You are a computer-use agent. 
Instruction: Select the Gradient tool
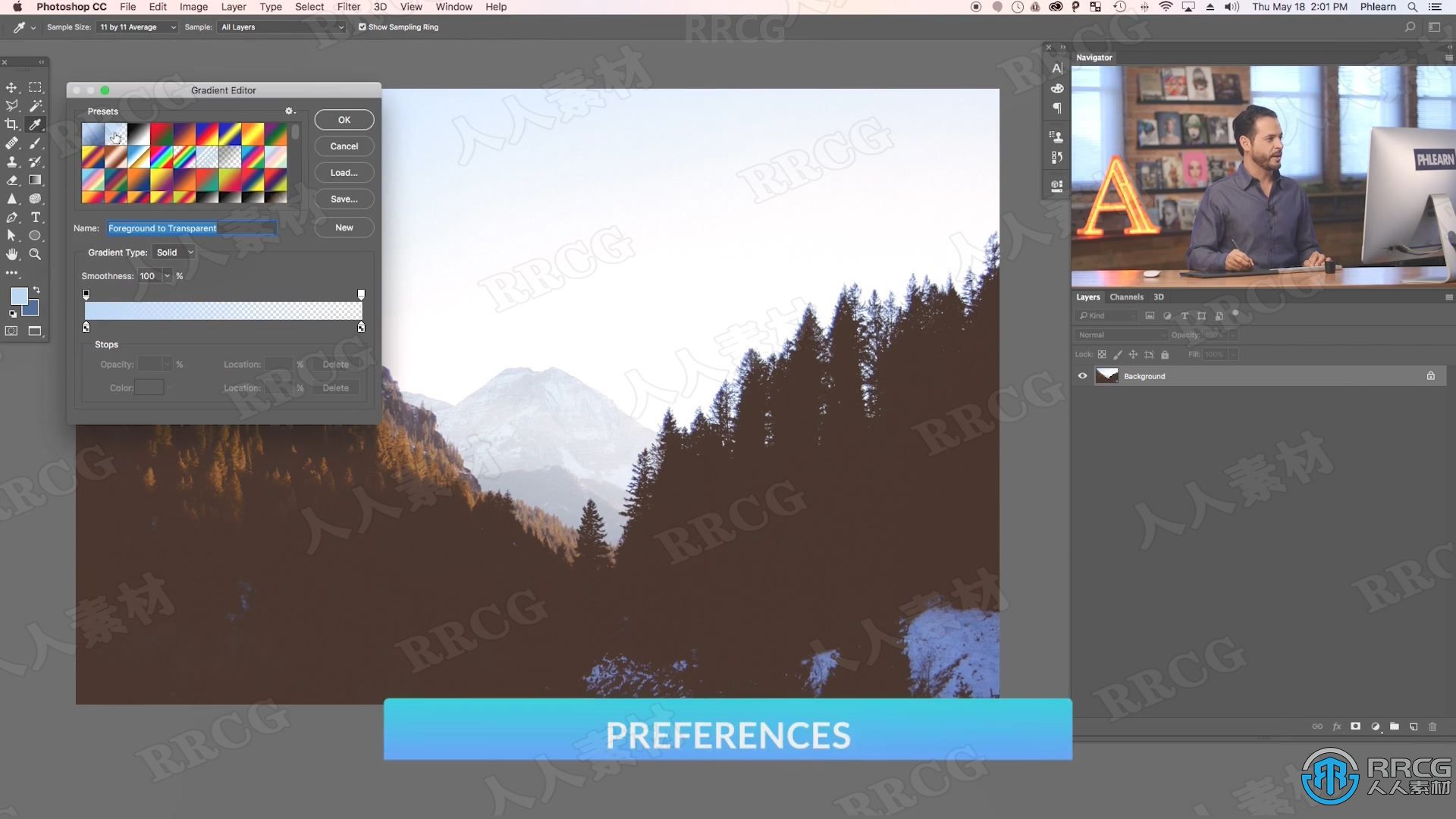35,179
